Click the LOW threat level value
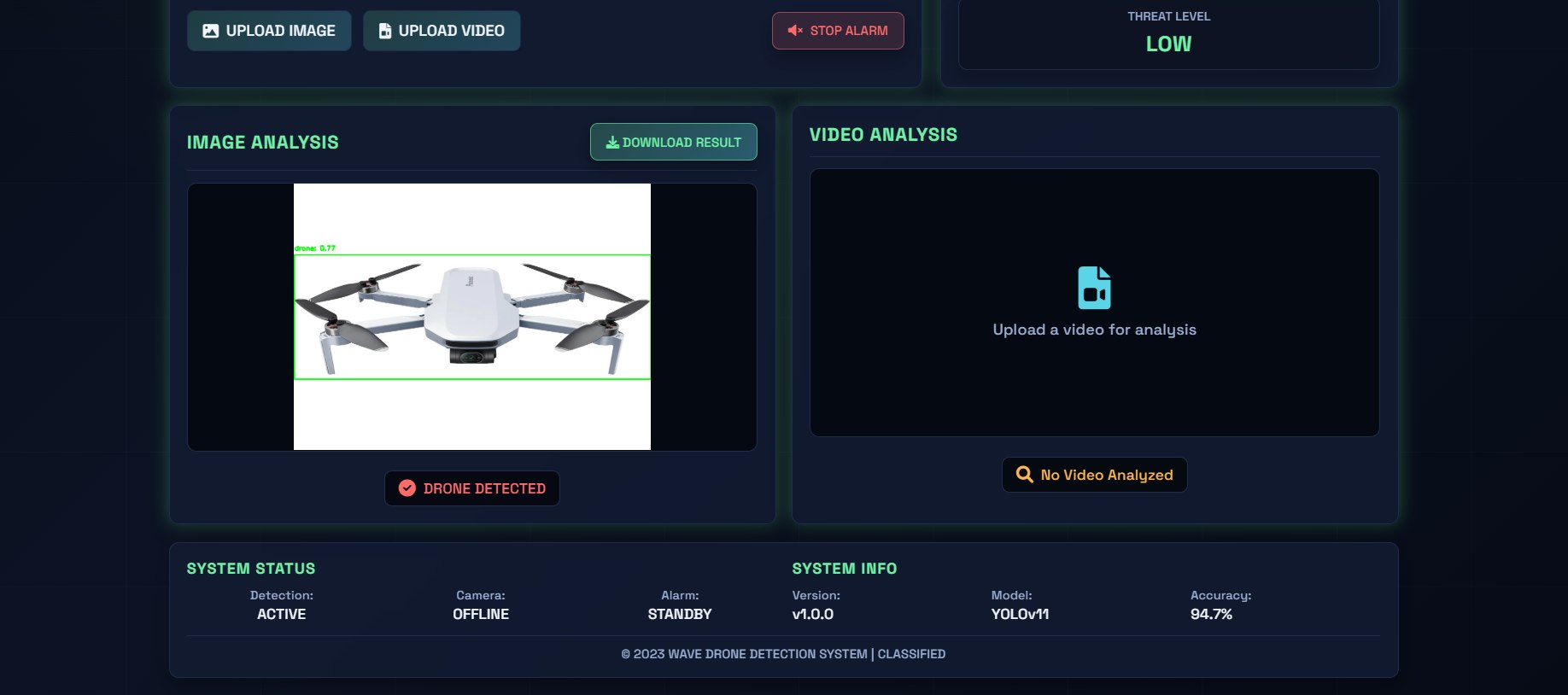This screenshot has height=695, width=1568. pos(1168,44)
